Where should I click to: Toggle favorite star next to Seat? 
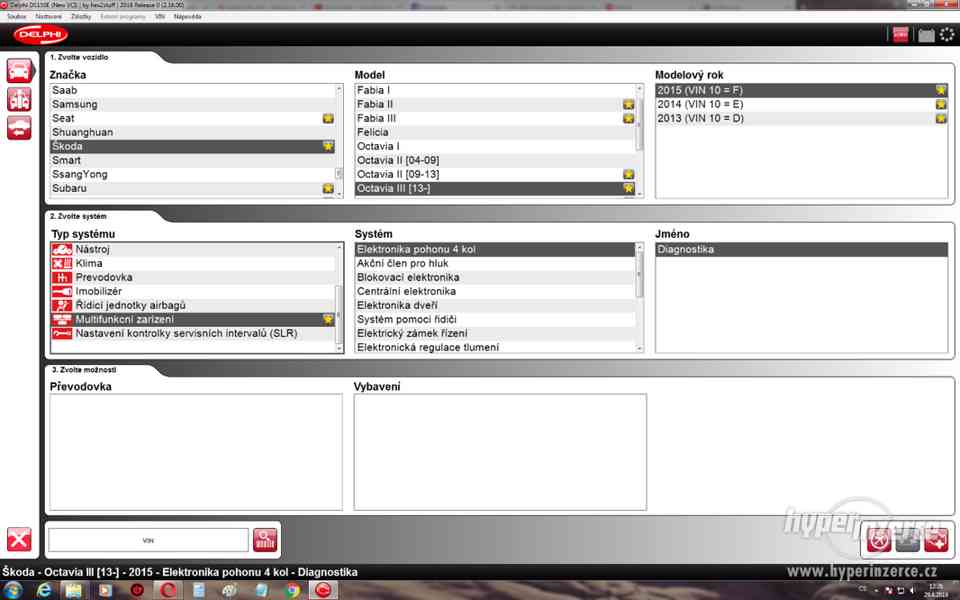click(x=328, y=118)
